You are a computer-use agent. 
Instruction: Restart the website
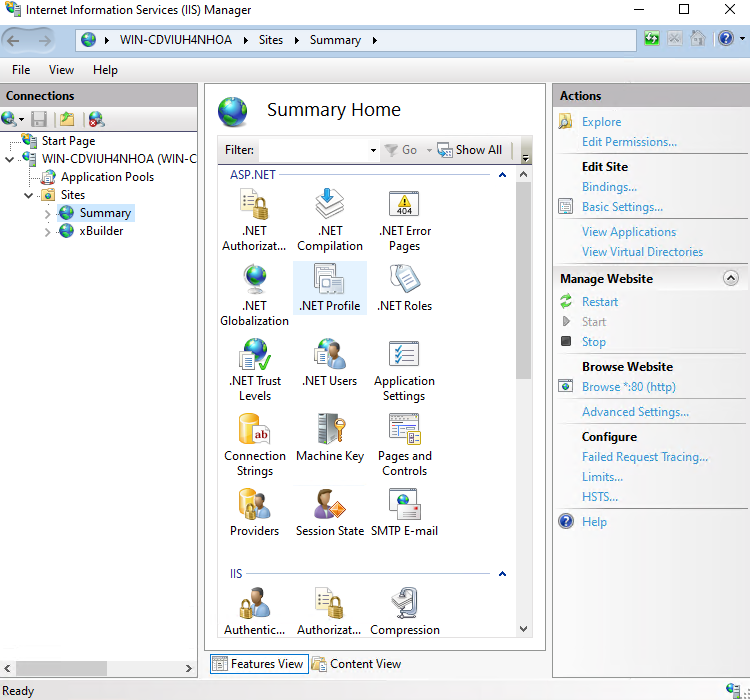[600, 302]
